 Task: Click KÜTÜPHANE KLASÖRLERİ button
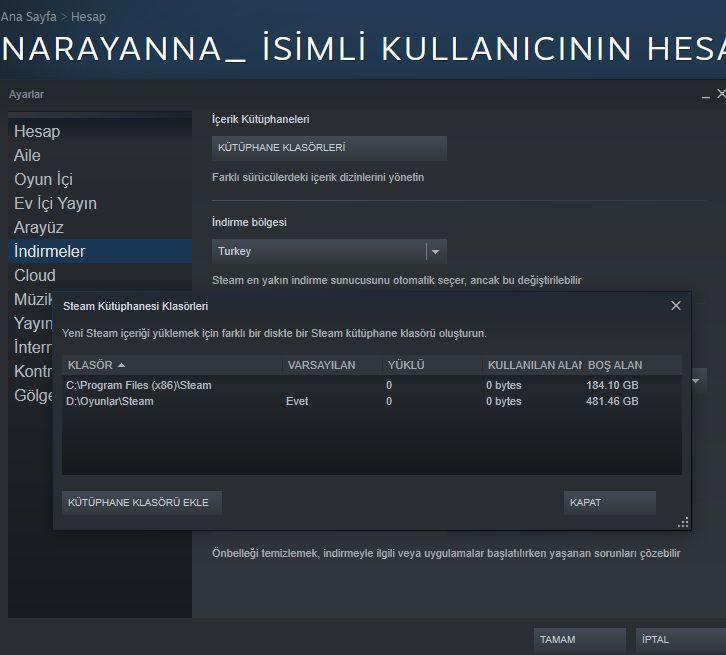coord(329,148)
